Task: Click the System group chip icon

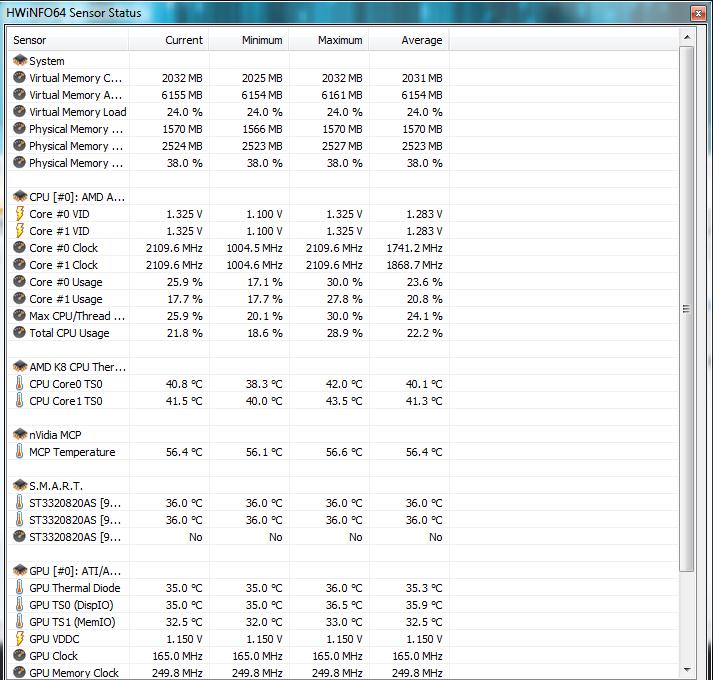Action: coord(20,60)
